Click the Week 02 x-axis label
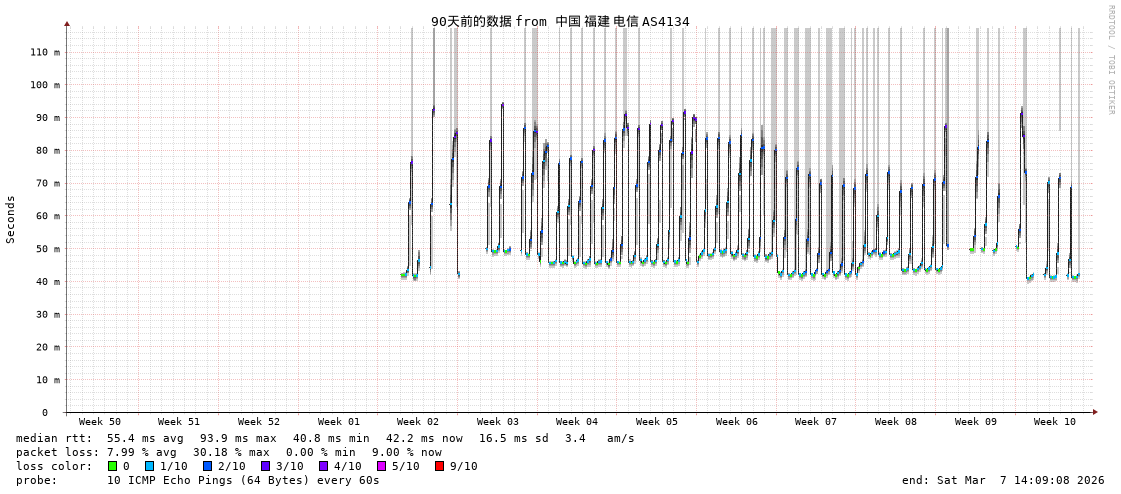Viewport: 1121px width, 494px height. tap(418, 422)
